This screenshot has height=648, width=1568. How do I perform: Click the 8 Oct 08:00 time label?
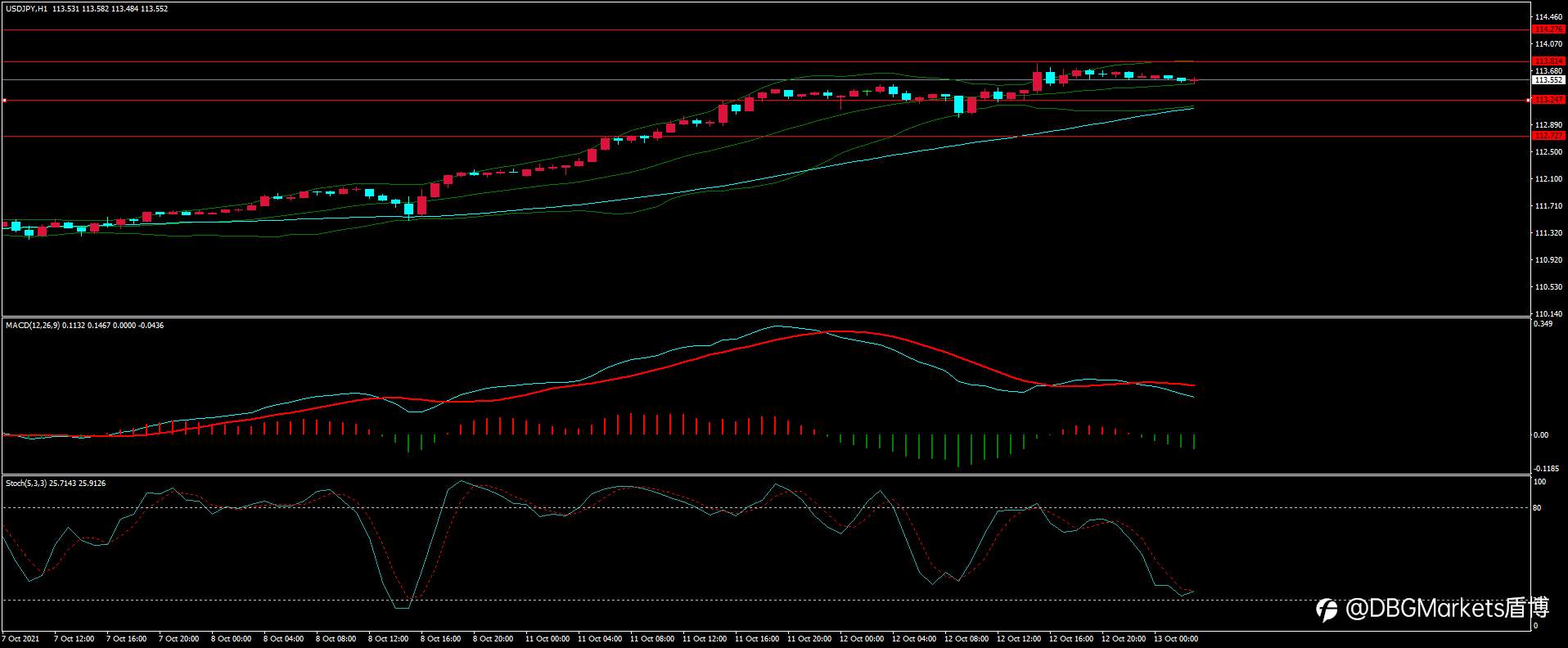336,639
